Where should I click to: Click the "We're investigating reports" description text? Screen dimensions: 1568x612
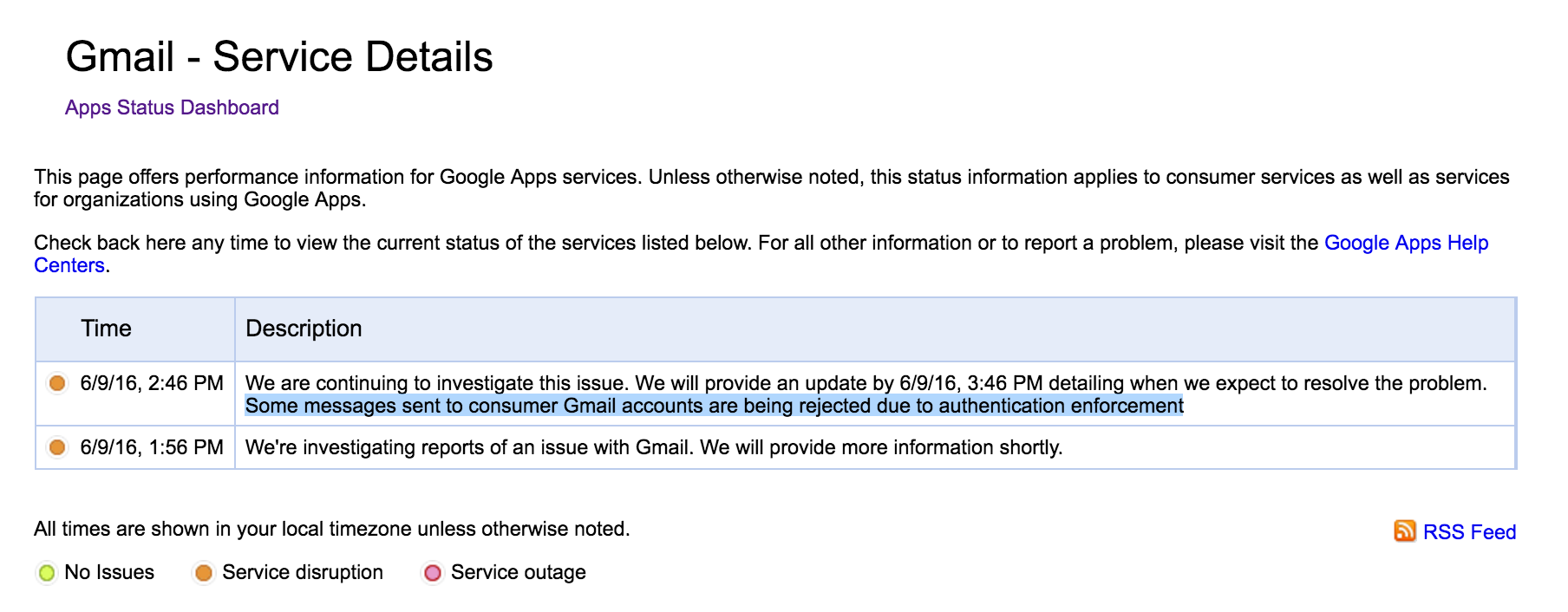tap(653, 447)
